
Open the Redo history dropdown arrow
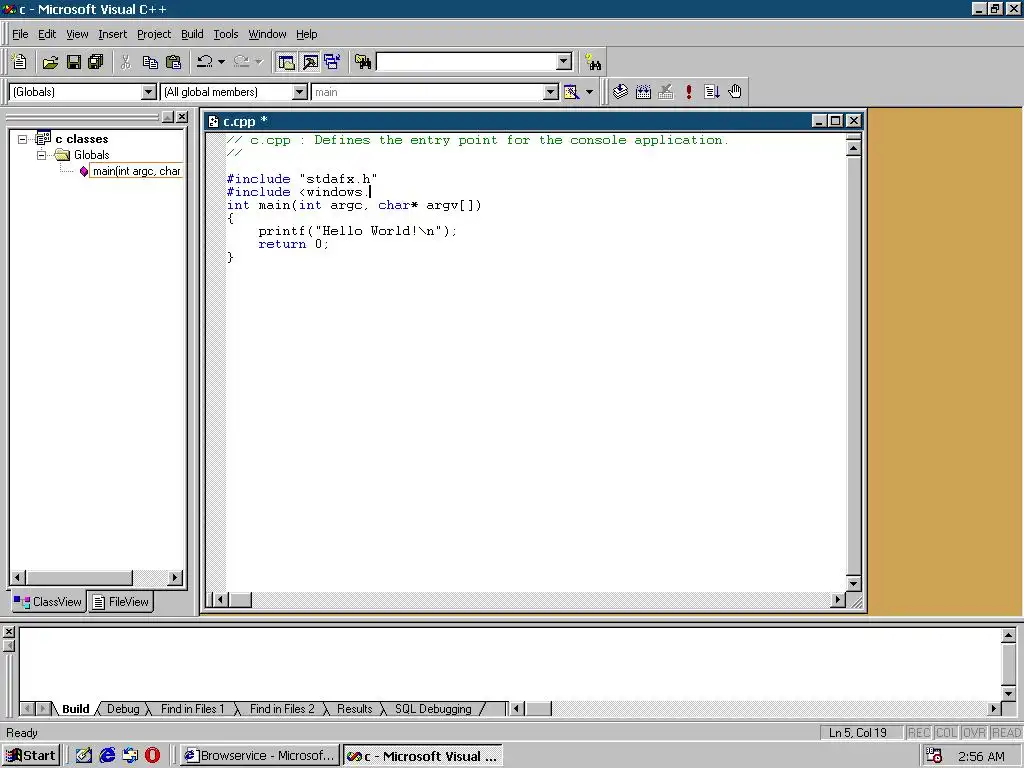click(x=259, y=62)
